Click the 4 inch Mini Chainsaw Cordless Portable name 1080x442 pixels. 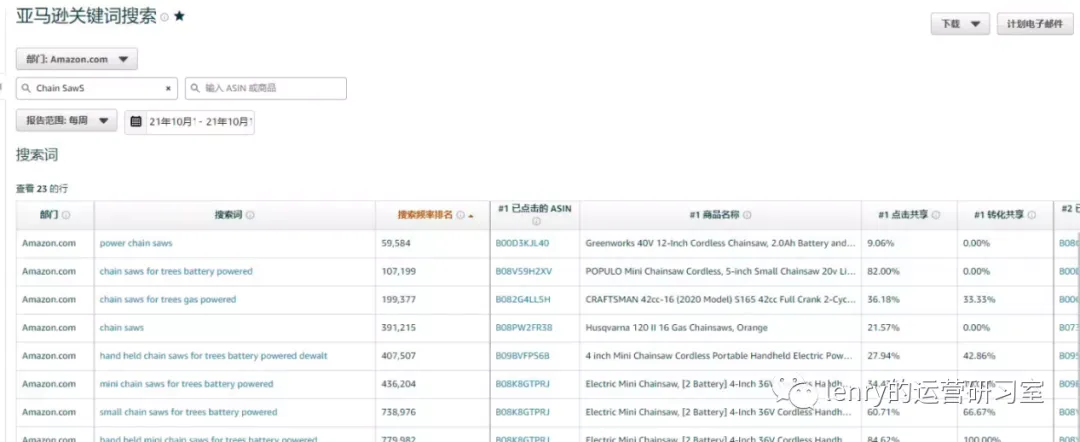pos(720,356)
